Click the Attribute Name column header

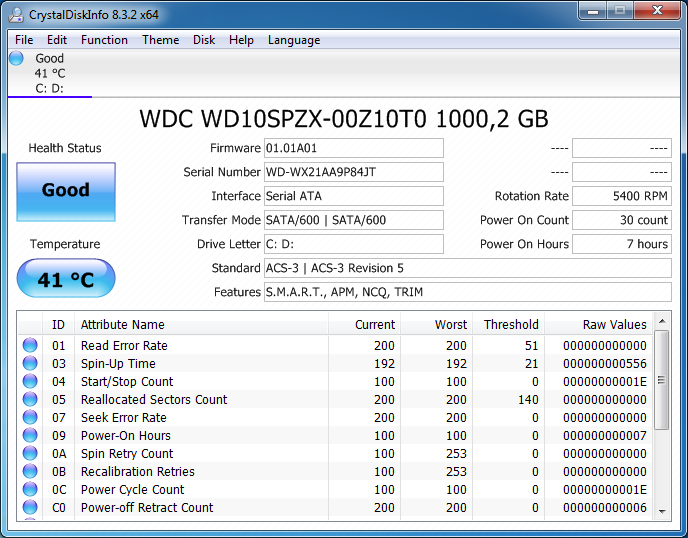point(201,324)
